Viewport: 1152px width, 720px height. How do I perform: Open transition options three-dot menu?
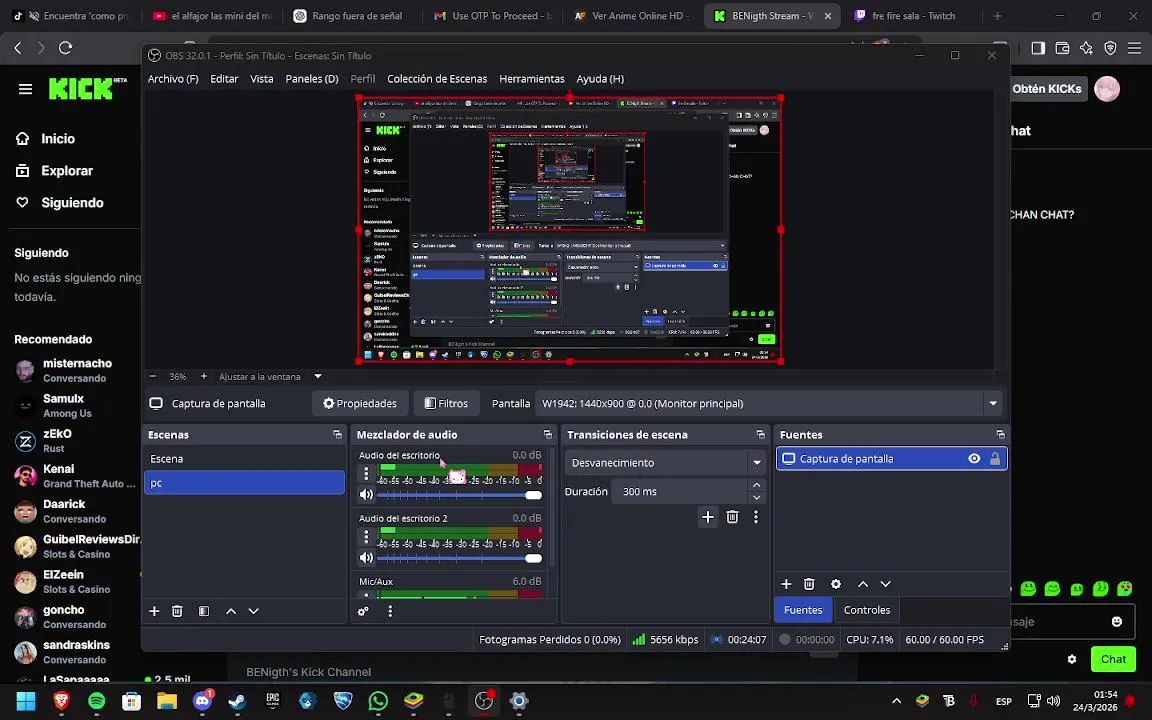(x=755, y=517)
